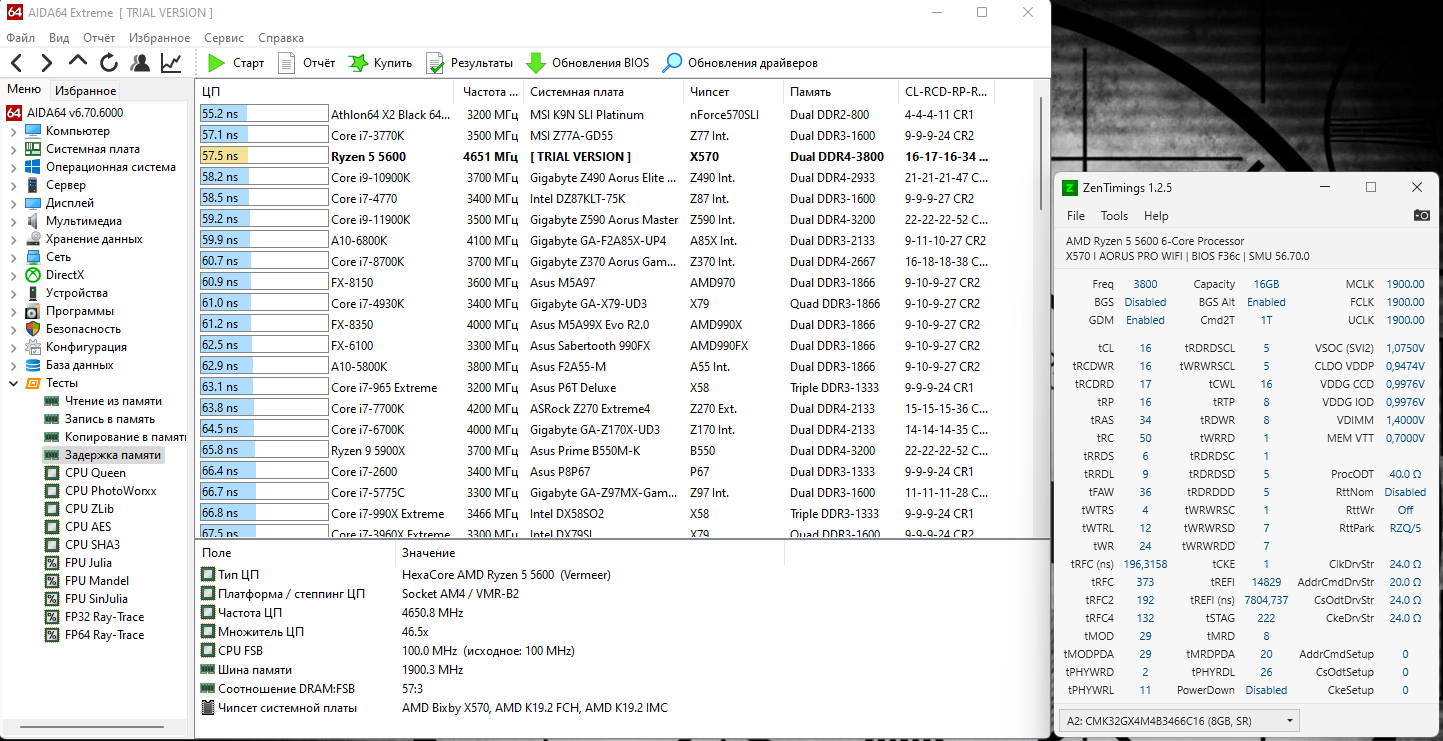Expand the Системная плата tree node

13,149
